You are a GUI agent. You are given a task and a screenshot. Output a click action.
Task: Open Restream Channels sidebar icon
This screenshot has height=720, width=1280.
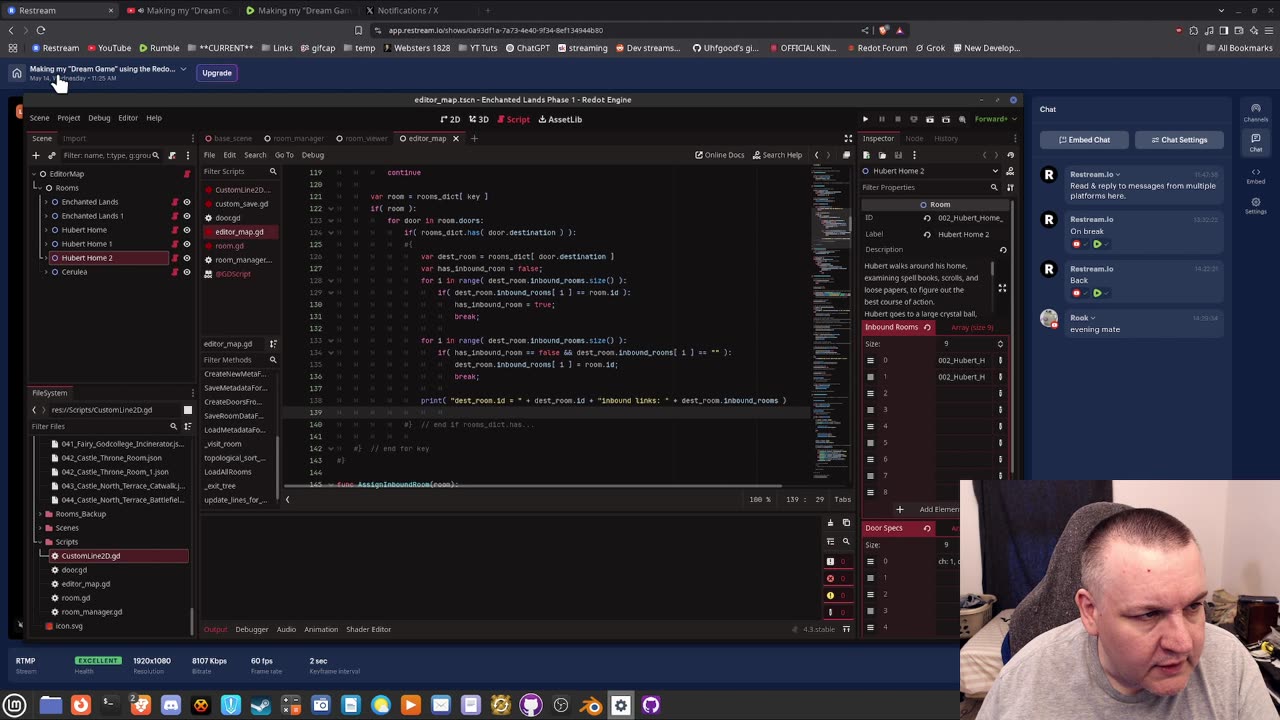click(1256, 112)
